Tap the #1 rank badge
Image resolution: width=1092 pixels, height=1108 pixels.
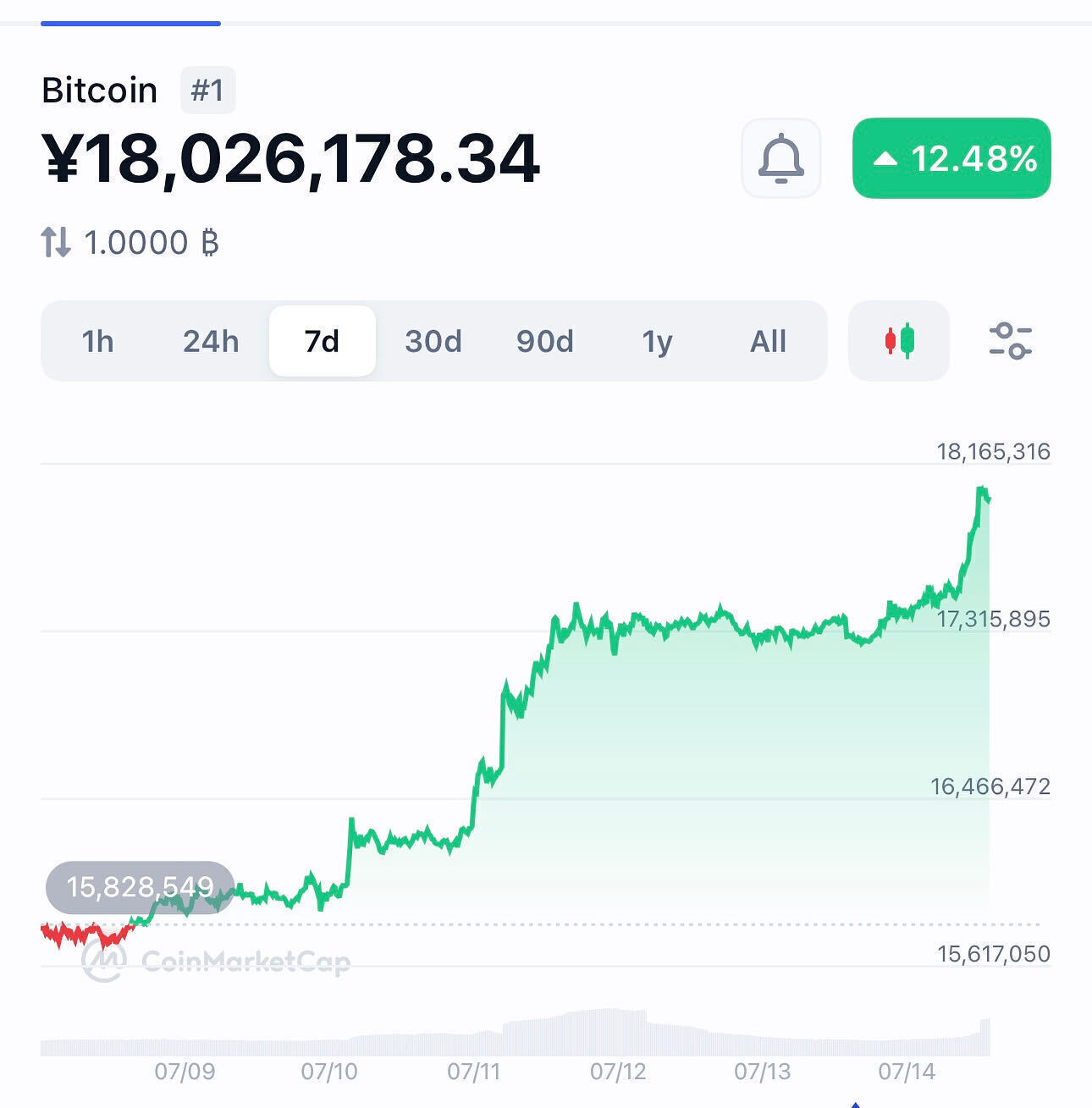point(207,90)
